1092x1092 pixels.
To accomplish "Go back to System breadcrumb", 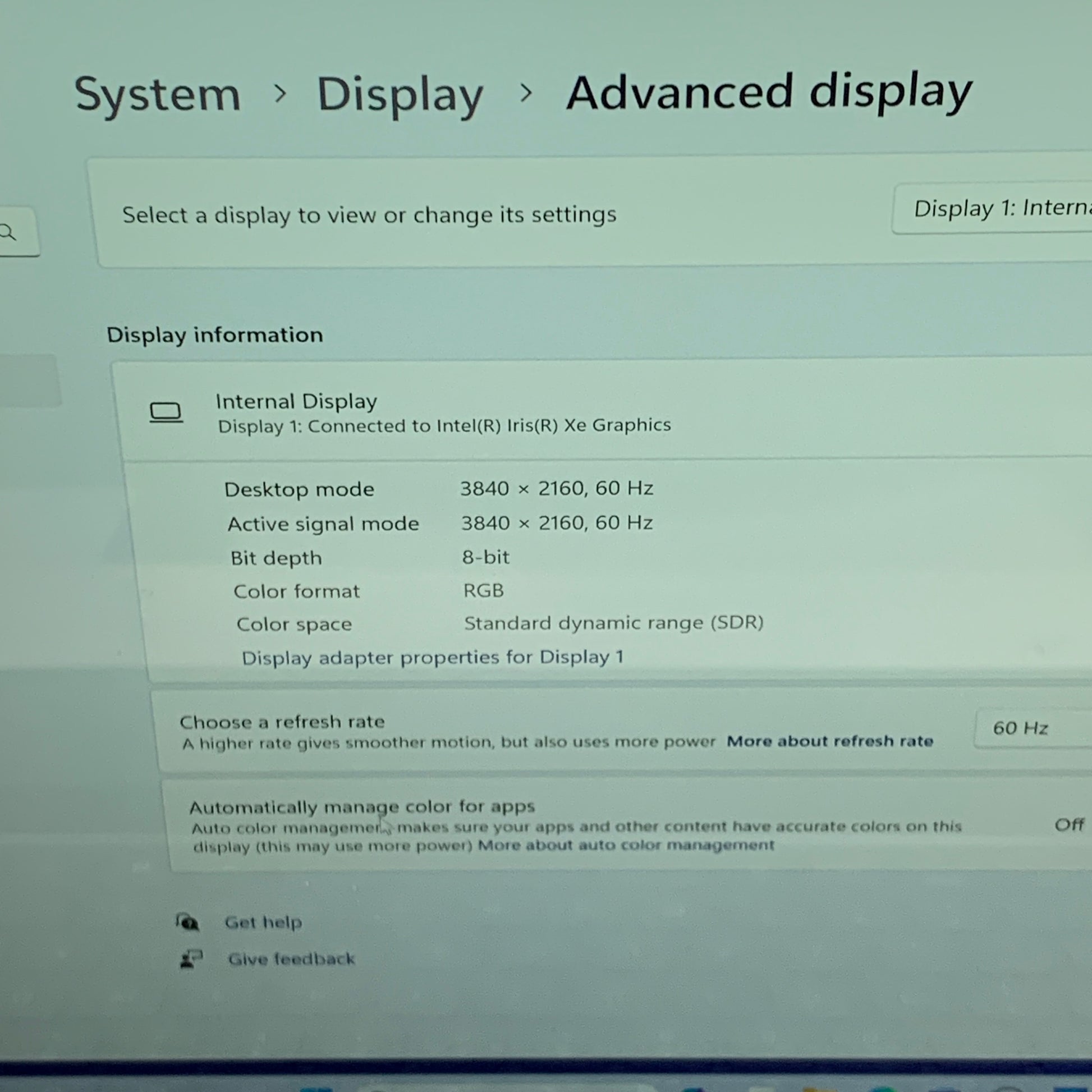I will 158,94.
